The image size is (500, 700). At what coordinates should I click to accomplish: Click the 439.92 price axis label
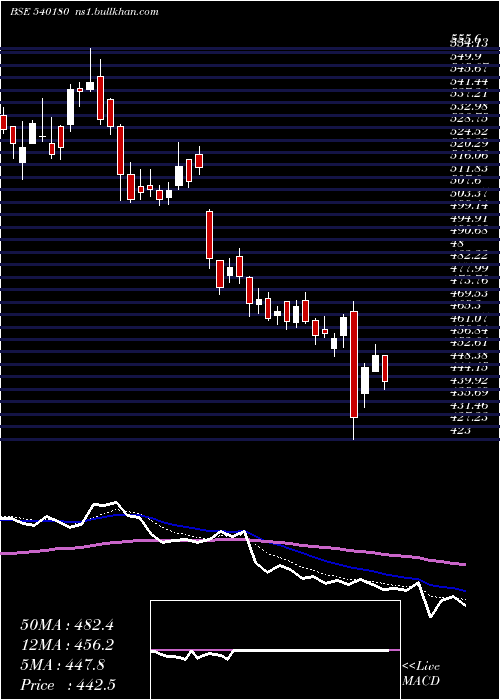tap(469, 381)
